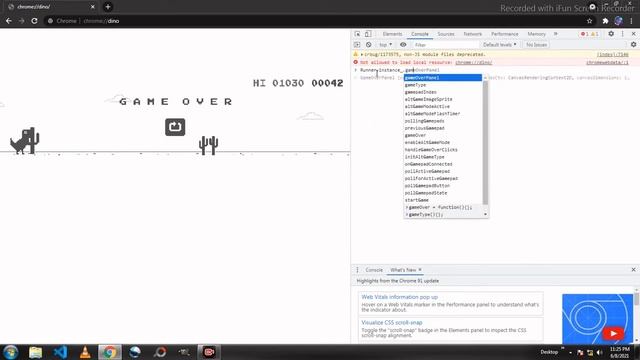Select gameOverPanel autocomplete suggestion

pyautogui.click(x=443, y=78)
